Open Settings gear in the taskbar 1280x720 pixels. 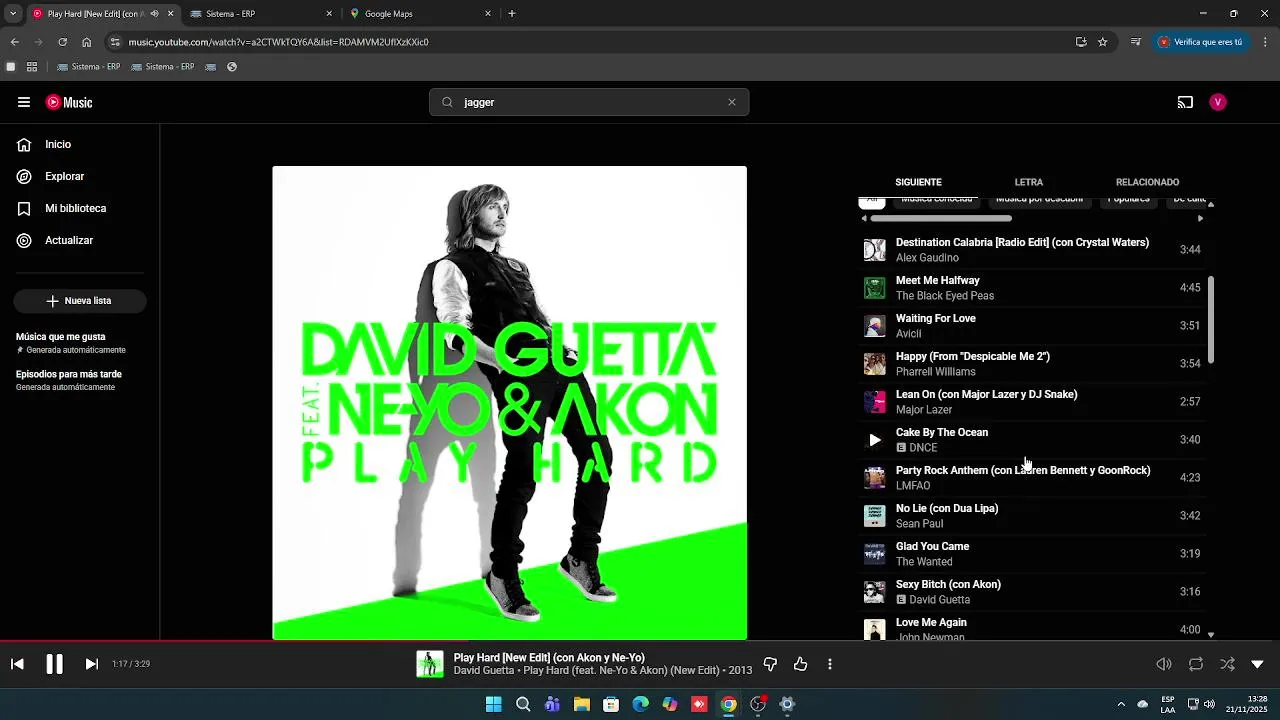[x=787, y=704]
